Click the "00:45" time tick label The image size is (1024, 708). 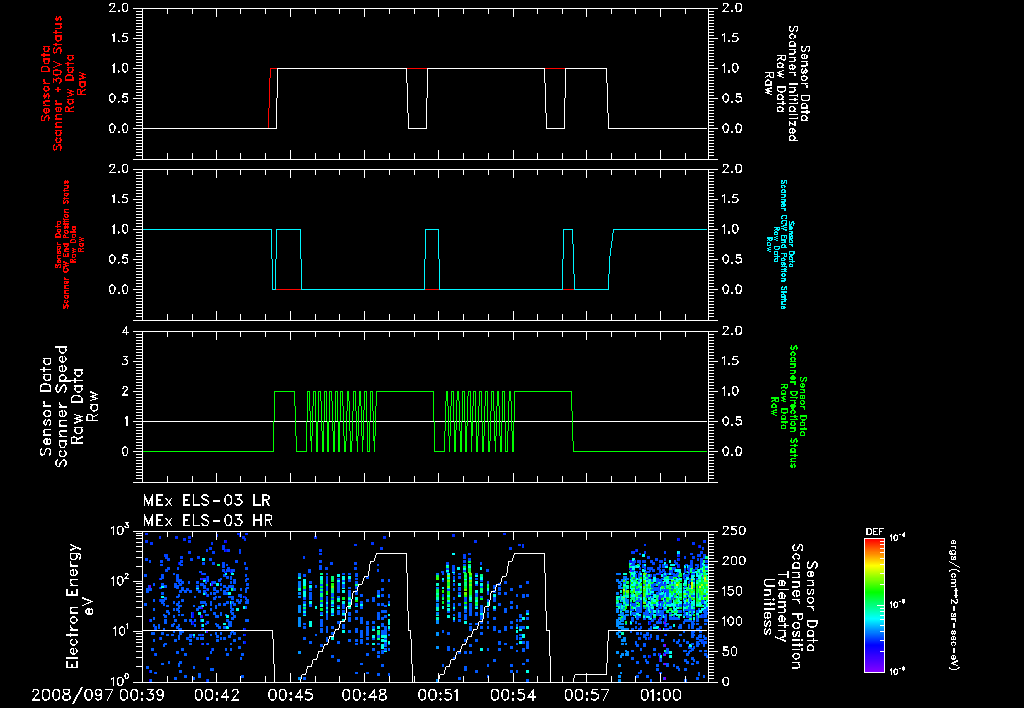(291, 695)
